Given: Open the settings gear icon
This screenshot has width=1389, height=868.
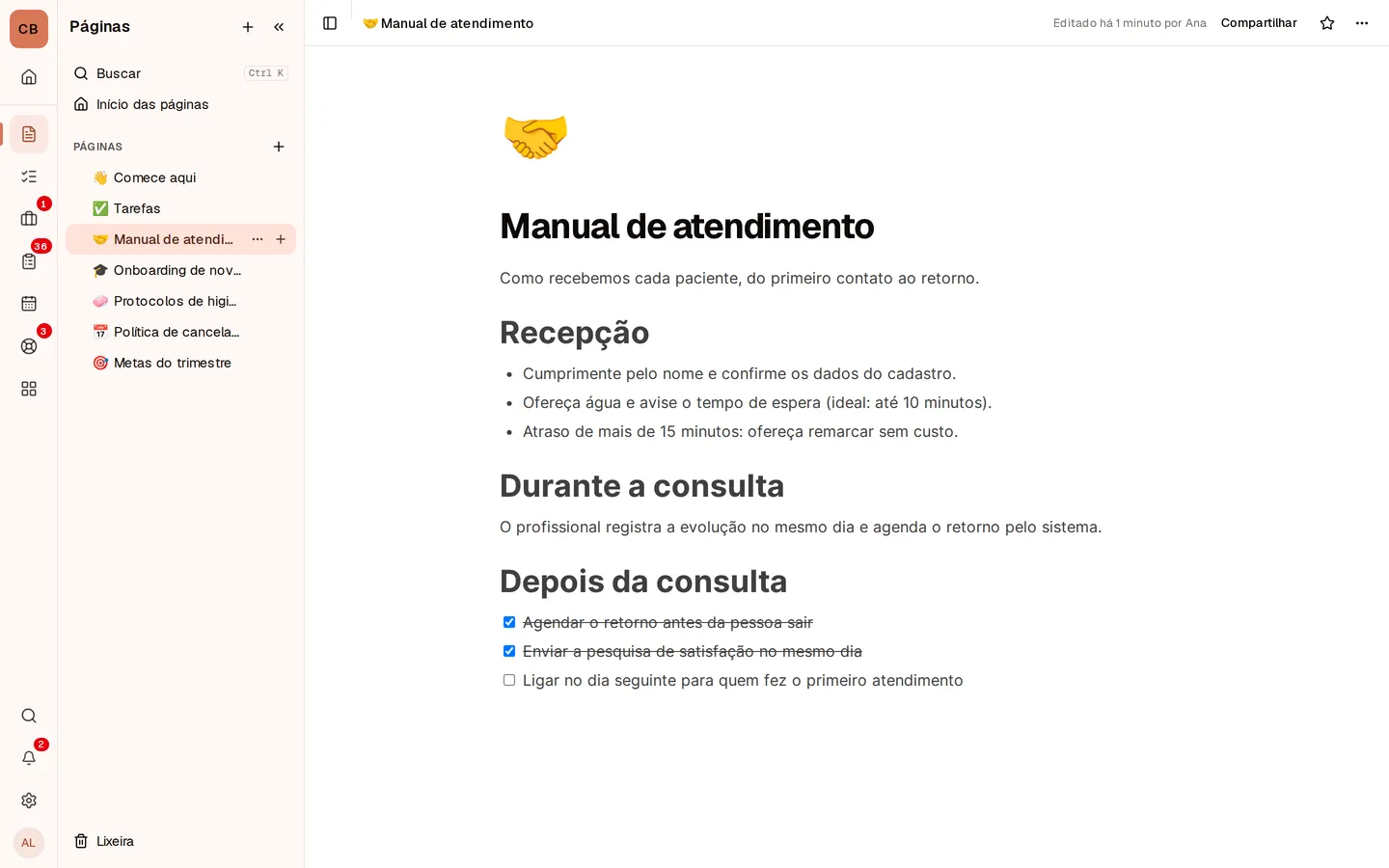Looking at the screenshot, I should (x=29, y=800).
